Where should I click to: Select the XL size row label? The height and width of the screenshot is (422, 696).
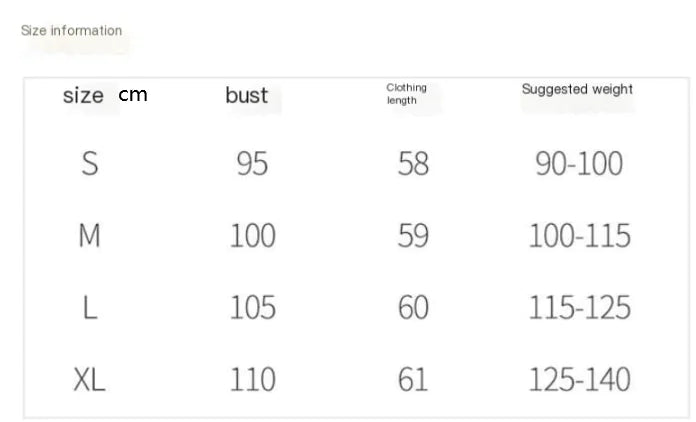point(90,380)
